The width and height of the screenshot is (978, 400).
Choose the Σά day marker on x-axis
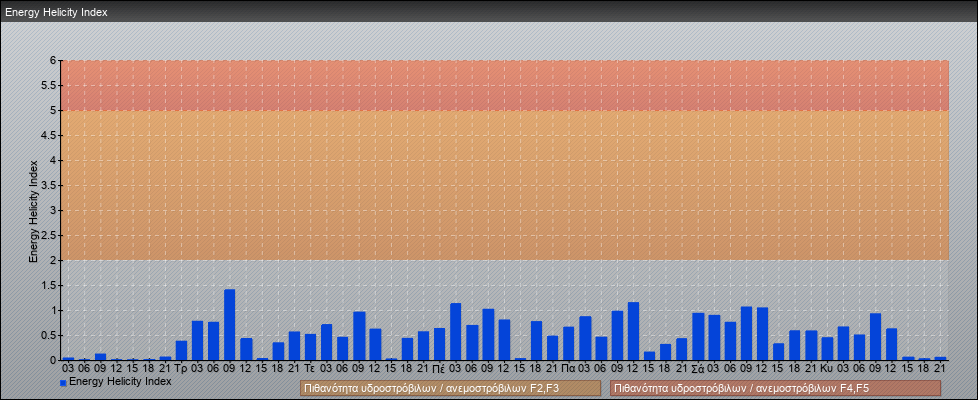pyautogui.click(x=697, y=368)
